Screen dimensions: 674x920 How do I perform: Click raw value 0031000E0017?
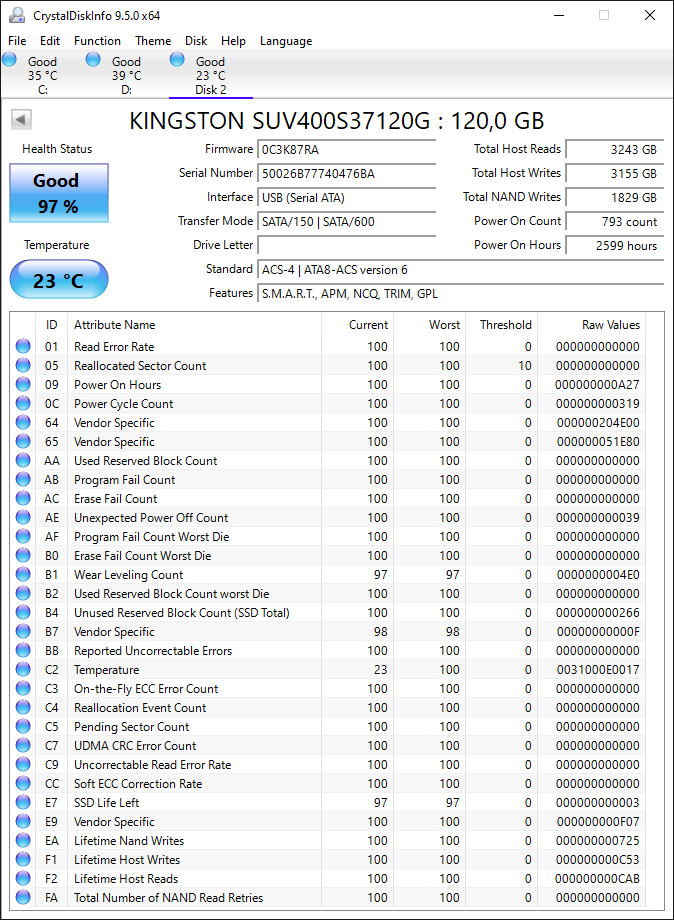coord(598,669)
